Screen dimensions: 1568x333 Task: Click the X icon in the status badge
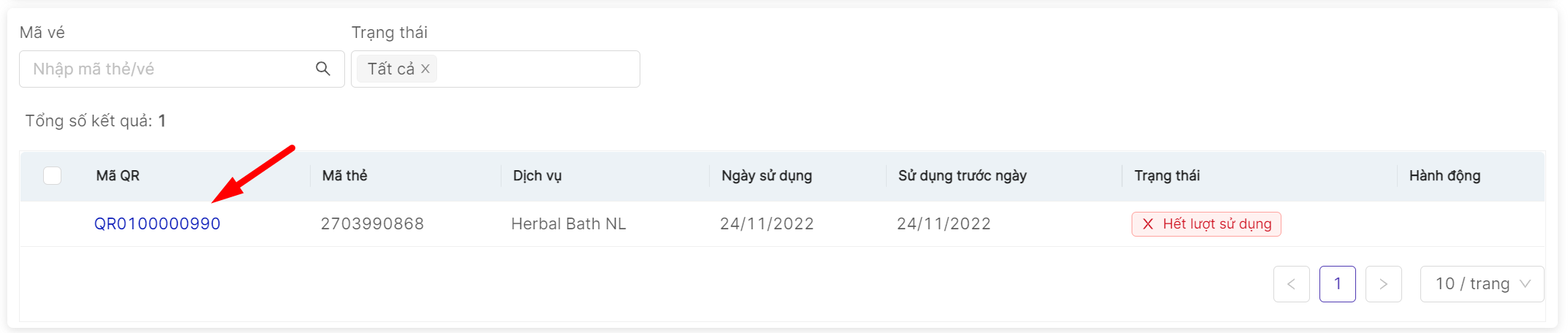click(1148, 224)
